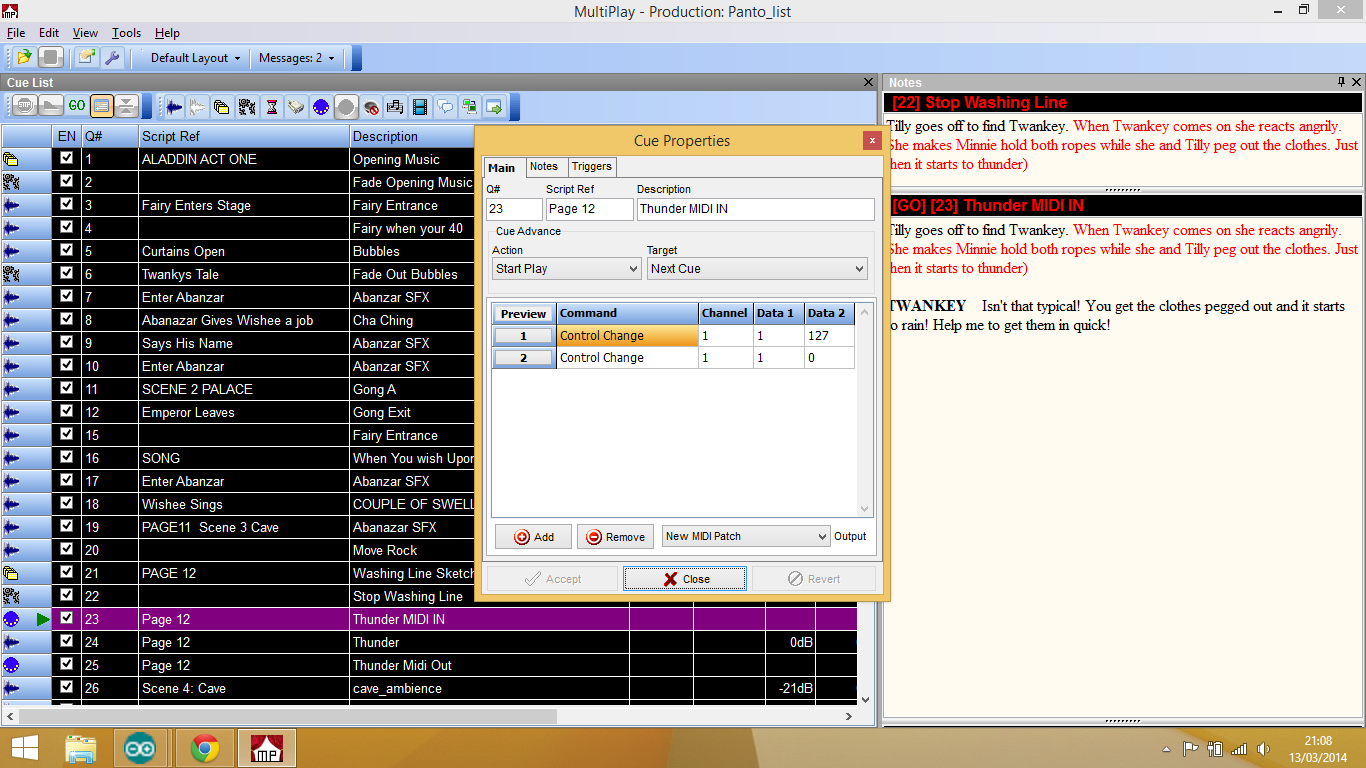1366x768 pixels.
Task: Click Close in Cue Properties dialog
Action: (x=685, y=579)
